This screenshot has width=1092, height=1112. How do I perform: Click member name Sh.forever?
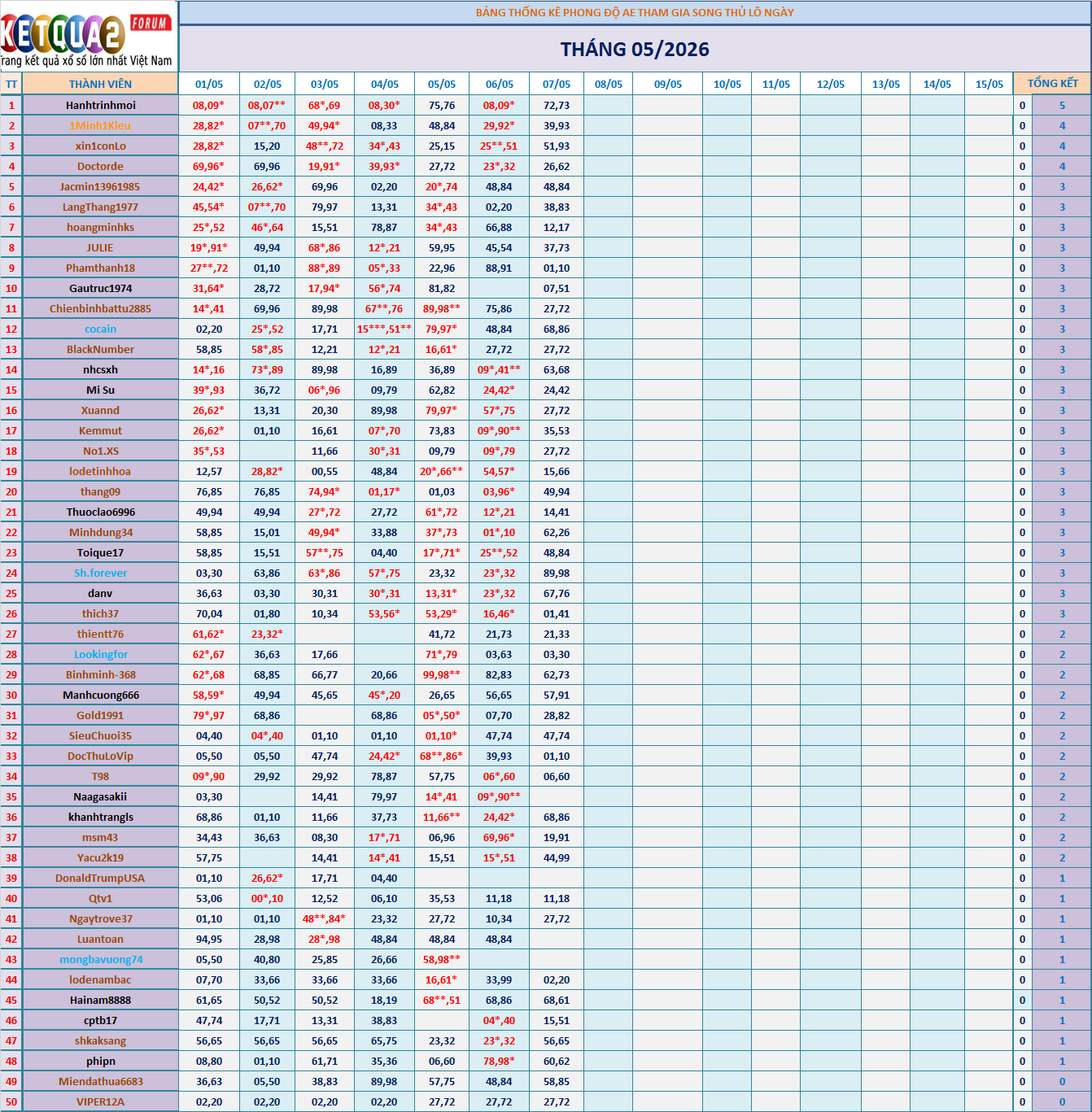pos(101,573)
